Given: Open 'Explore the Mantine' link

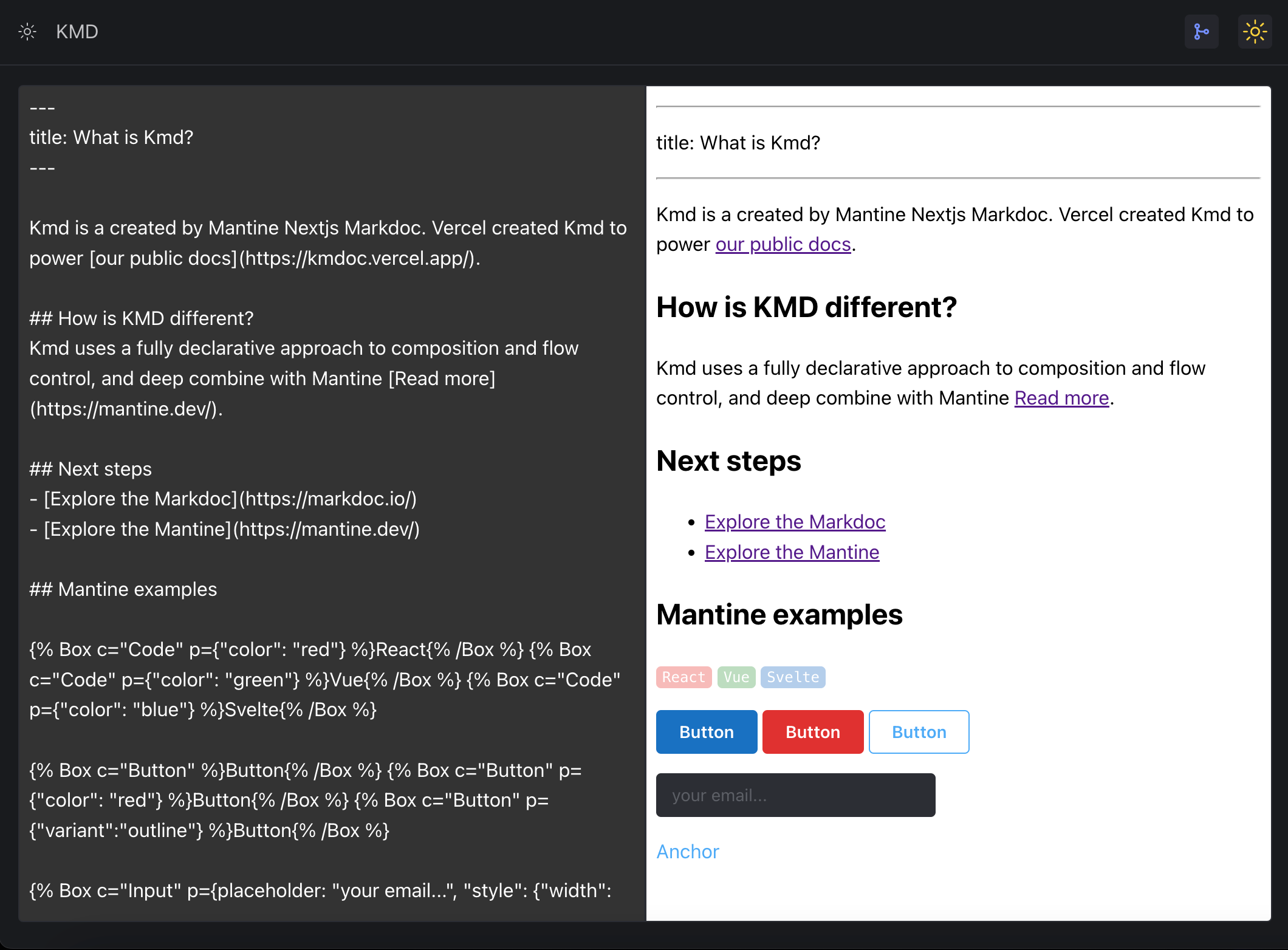Looking at the screenshot, I should coord(792,552).
